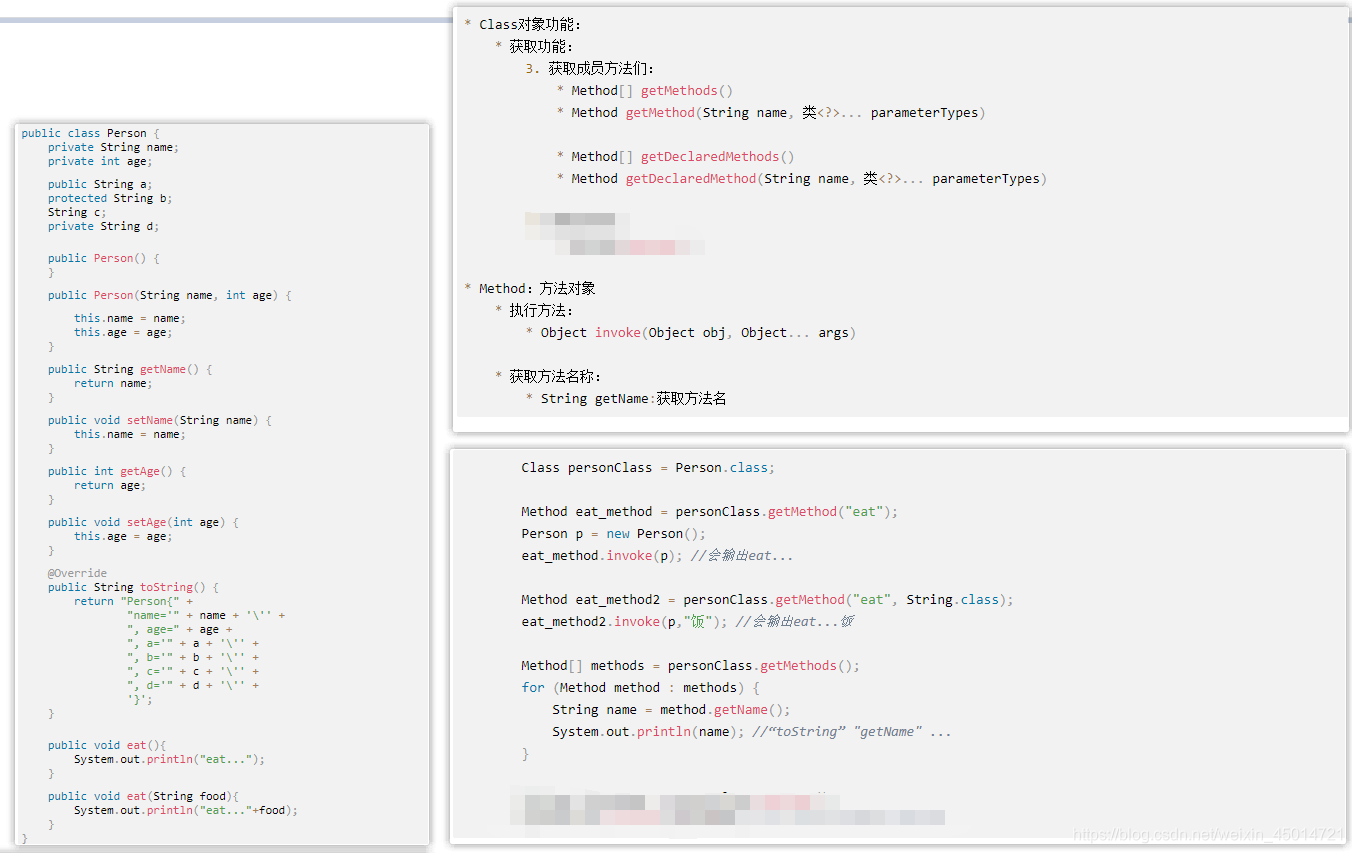Click the 'Class对象功能:' heading

522,24
